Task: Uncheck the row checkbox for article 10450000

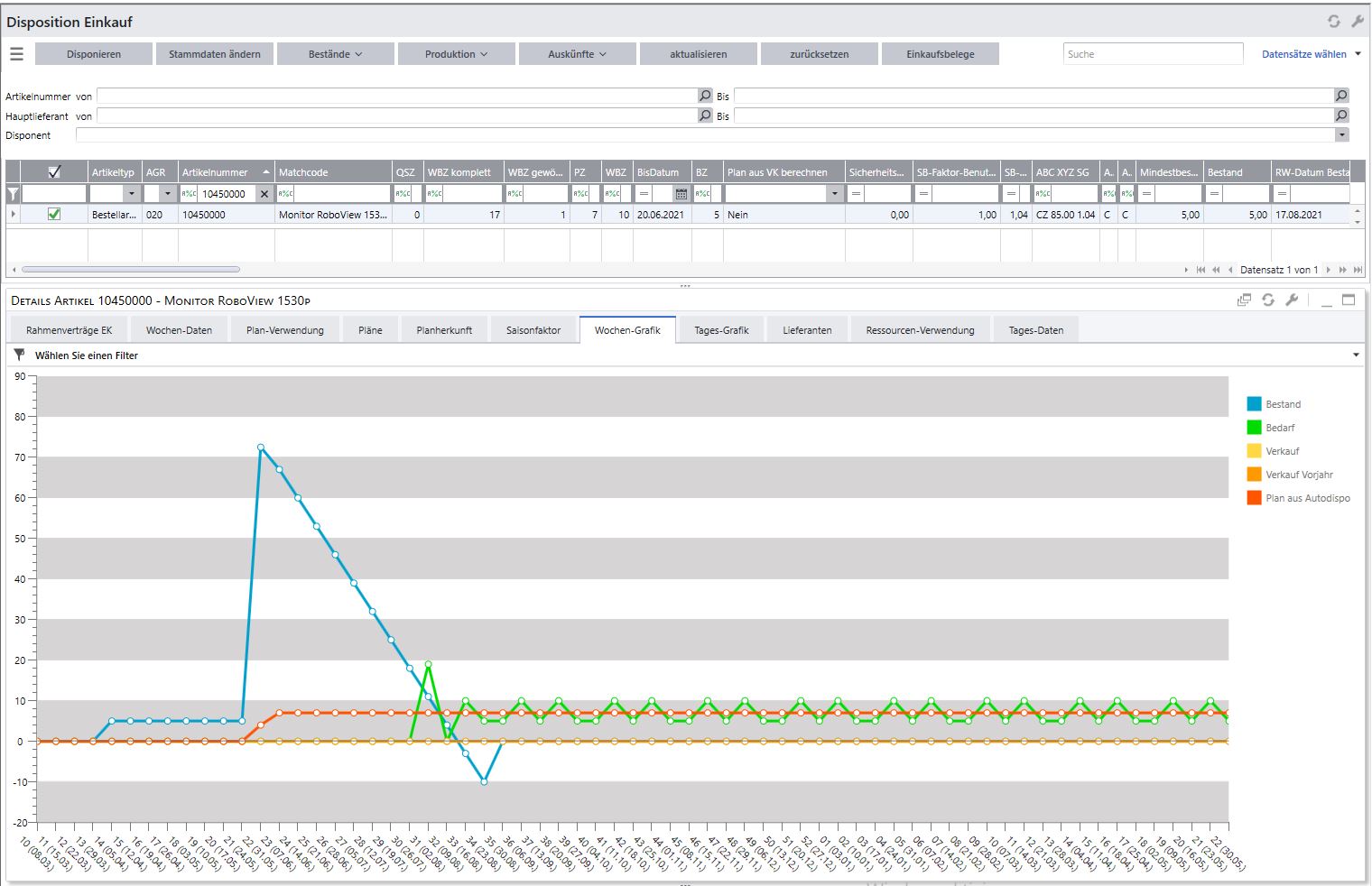Action: coord(54,215)
